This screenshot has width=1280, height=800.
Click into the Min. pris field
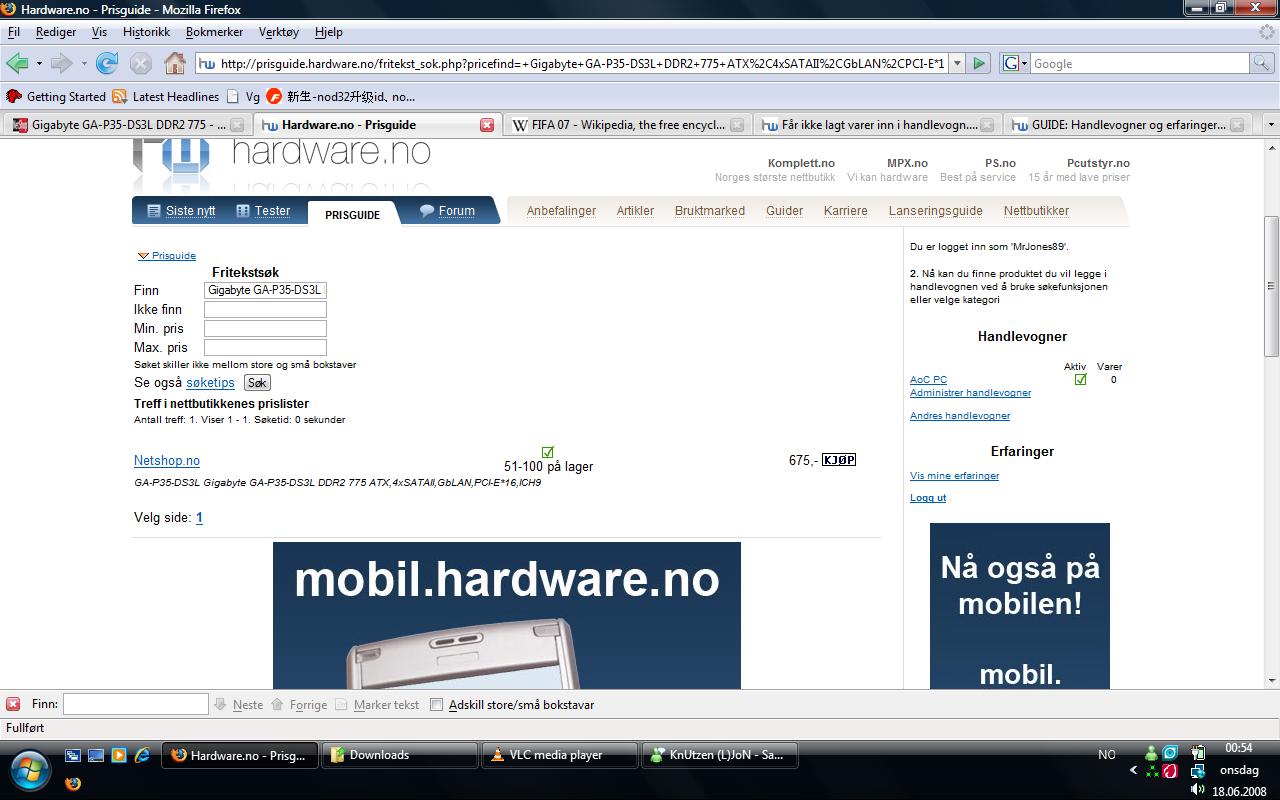(265, 328)
